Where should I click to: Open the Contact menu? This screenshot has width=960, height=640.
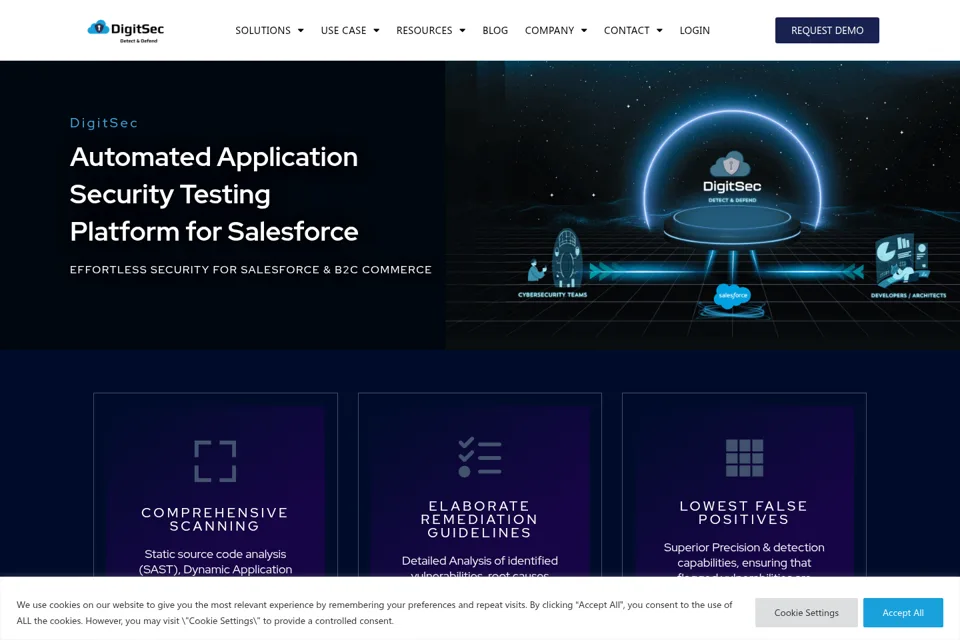coord(626,31)
